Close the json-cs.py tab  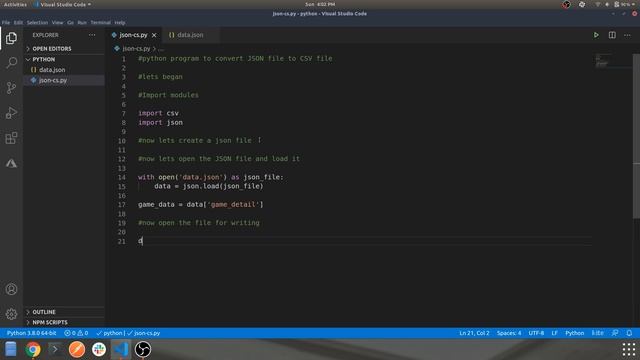(x=154, y=35)
